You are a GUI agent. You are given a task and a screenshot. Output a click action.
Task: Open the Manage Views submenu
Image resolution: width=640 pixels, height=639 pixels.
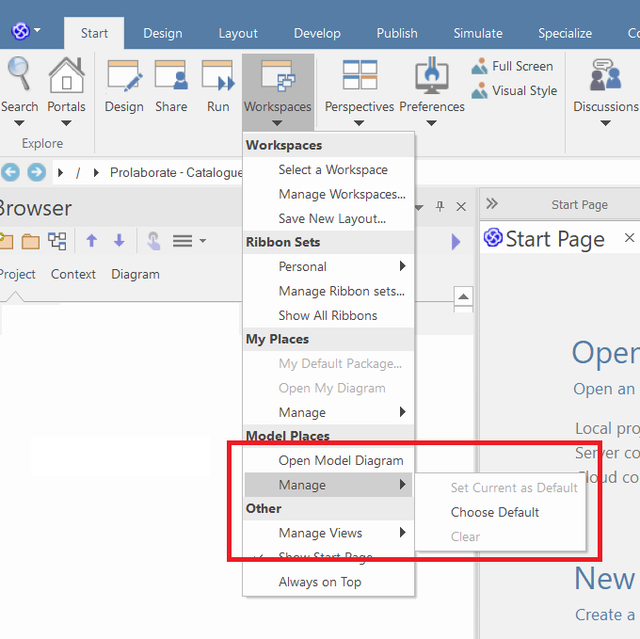(329, 532)
